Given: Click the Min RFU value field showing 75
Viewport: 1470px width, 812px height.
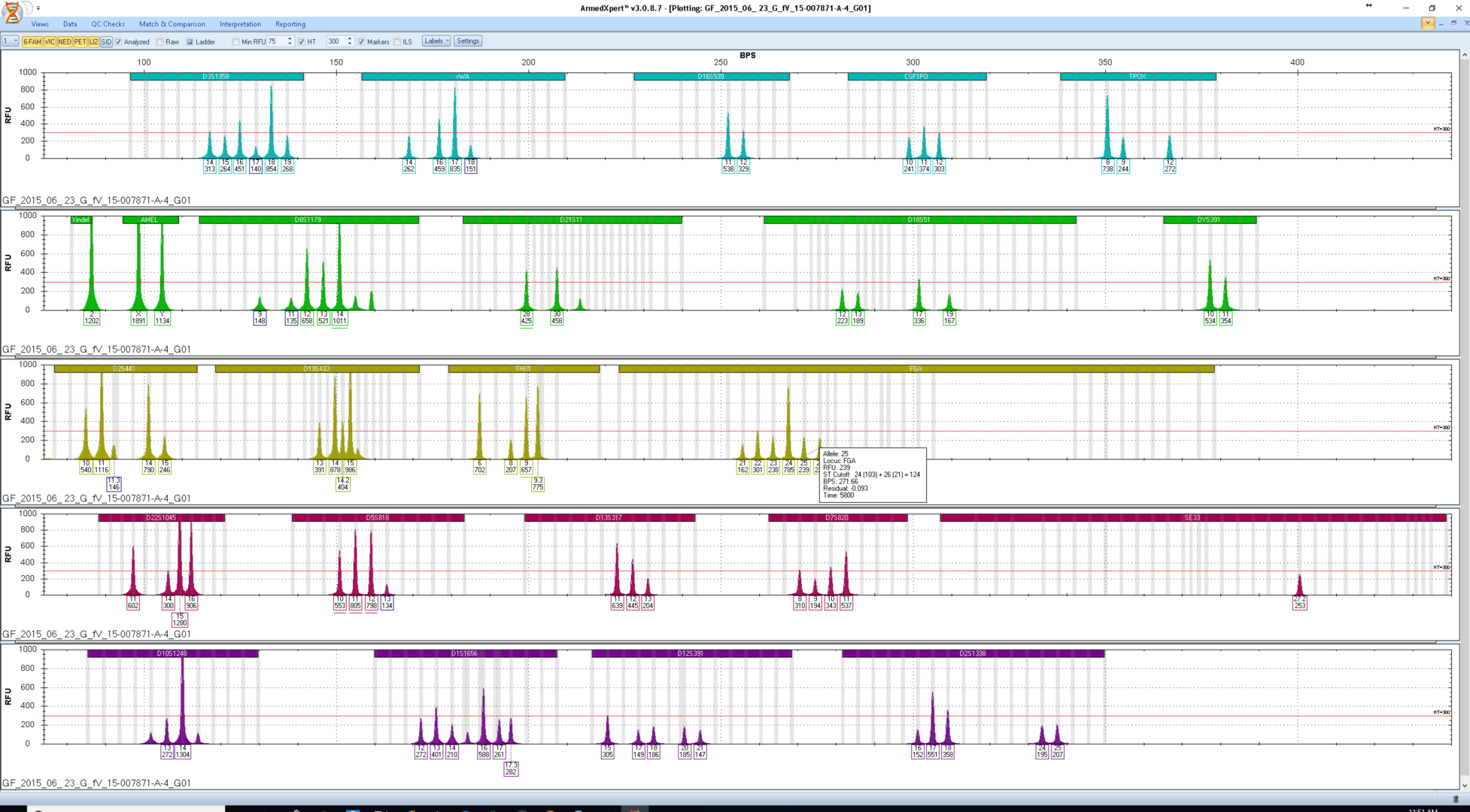Looking at the screenshot, I should coord(276,42).
